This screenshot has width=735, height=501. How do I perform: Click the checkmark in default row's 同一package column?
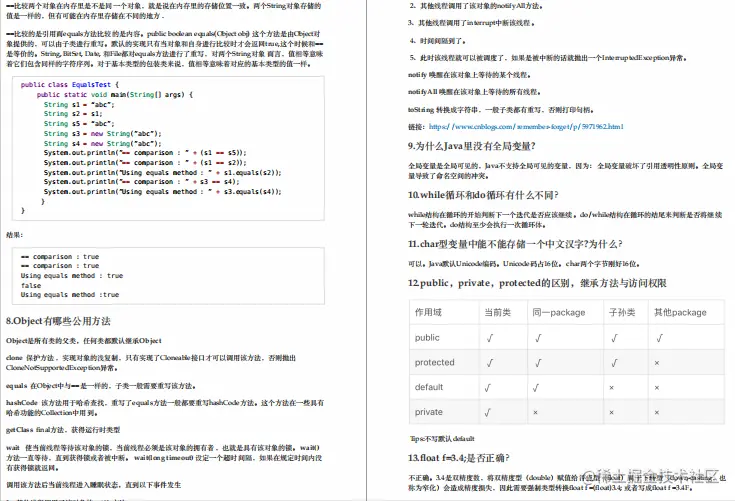coord(535,388)
